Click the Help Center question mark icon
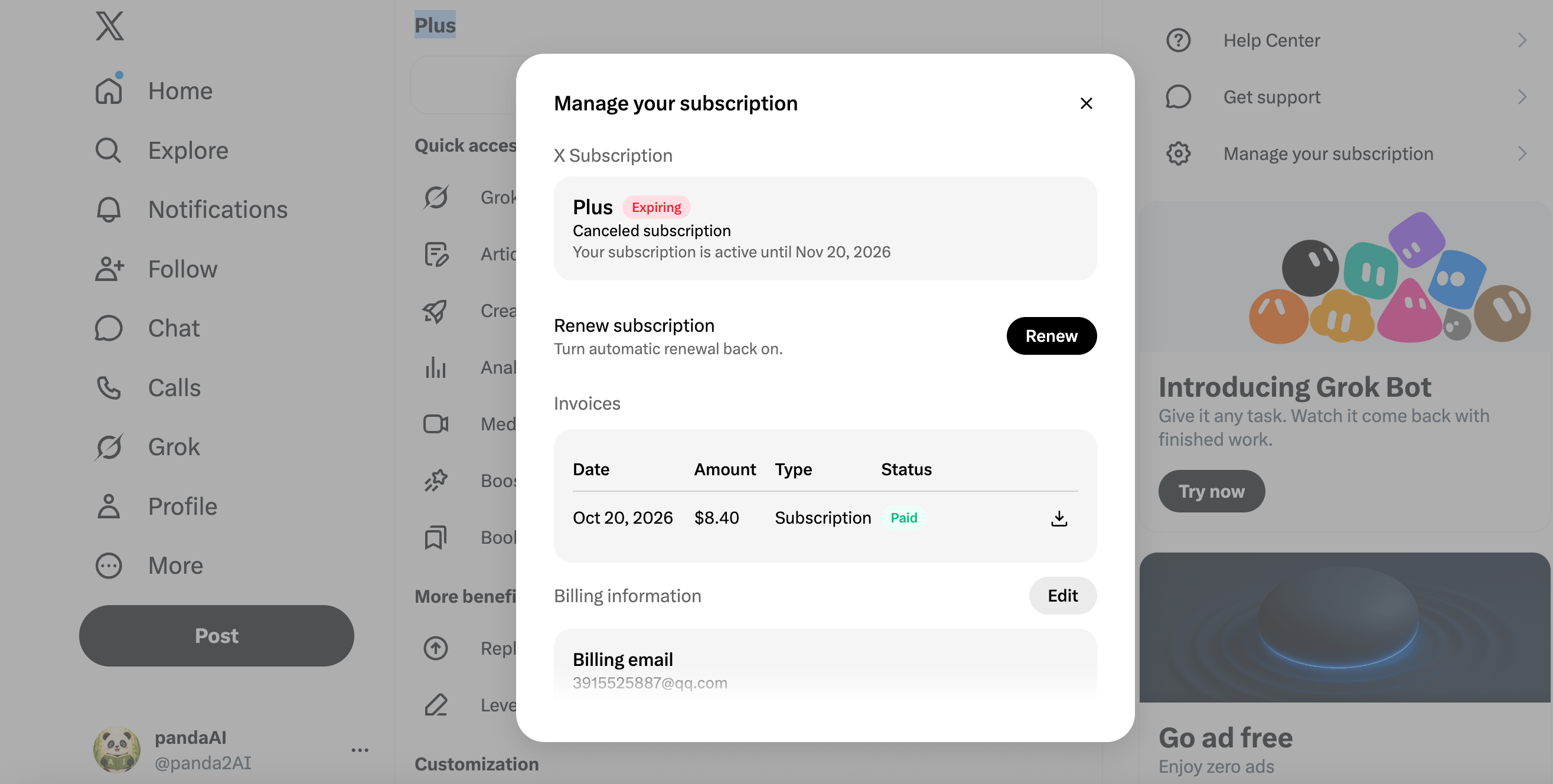 click(x=1178, y=40)
